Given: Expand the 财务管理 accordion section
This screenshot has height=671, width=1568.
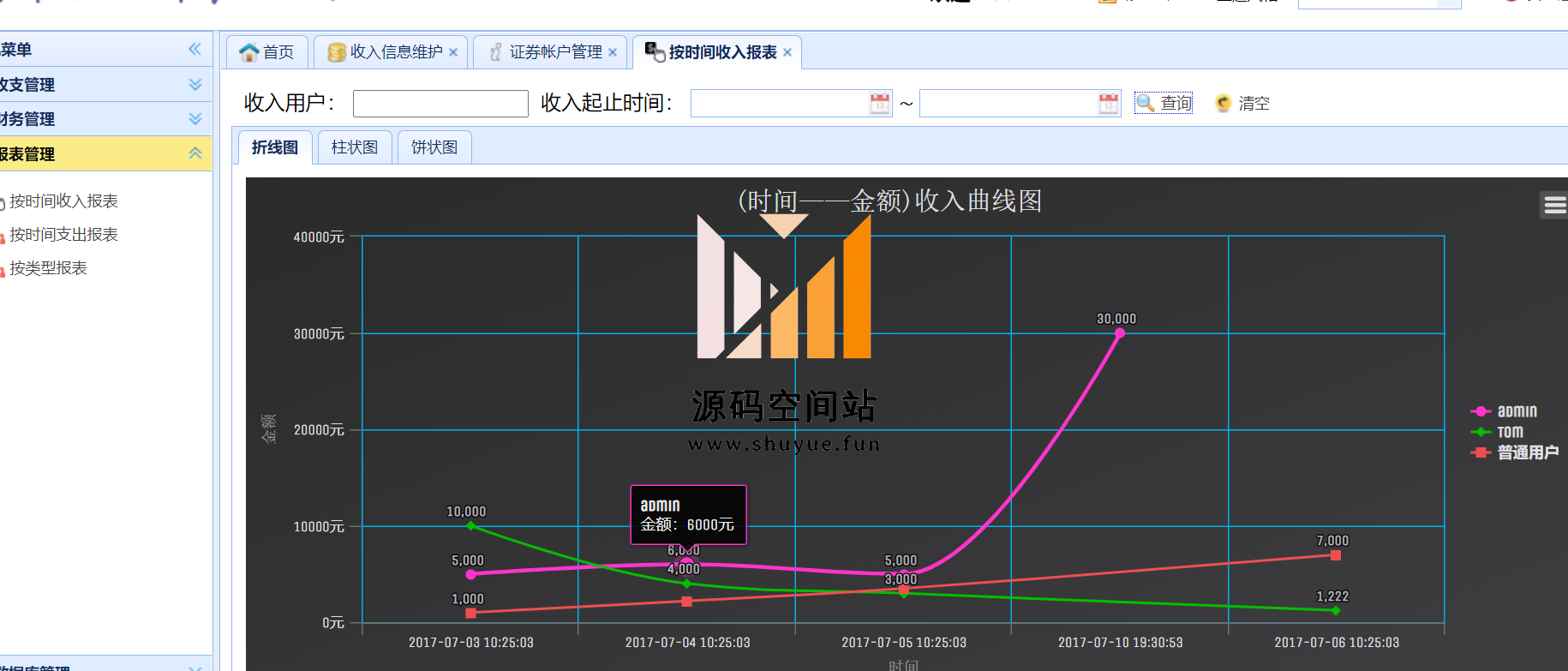Looking at the screenshot, I should 105,118.
